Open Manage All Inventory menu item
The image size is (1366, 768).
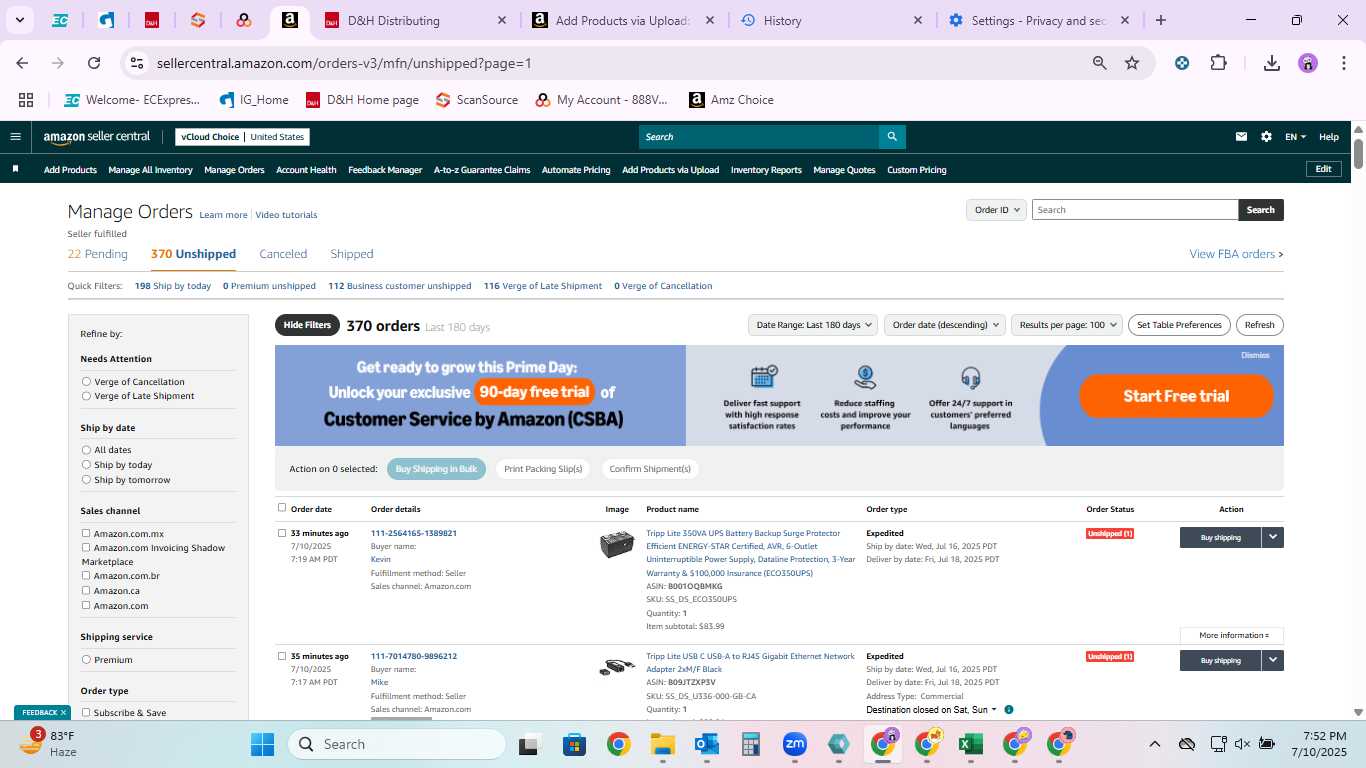click(150, 170)
